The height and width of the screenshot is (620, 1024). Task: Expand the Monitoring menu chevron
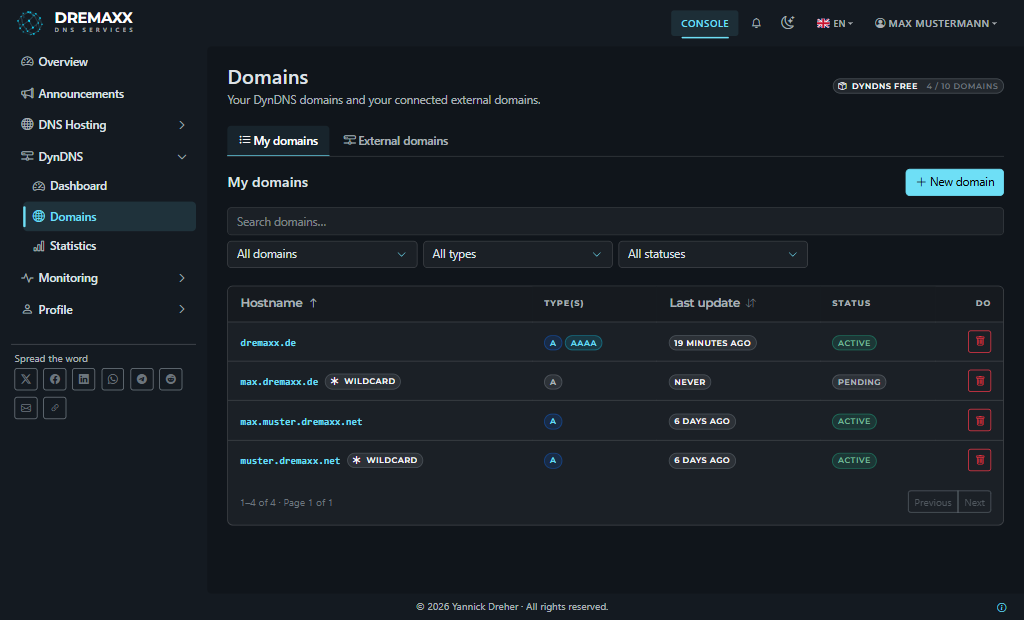(182, 278)
